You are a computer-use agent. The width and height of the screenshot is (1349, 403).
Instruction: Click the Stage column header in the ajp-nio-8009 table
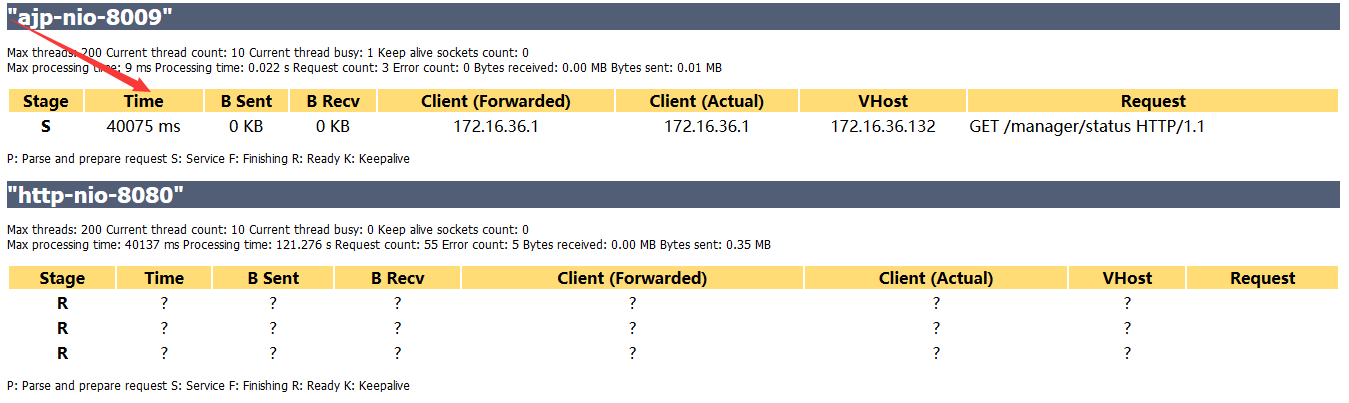[x=46, y=101]
